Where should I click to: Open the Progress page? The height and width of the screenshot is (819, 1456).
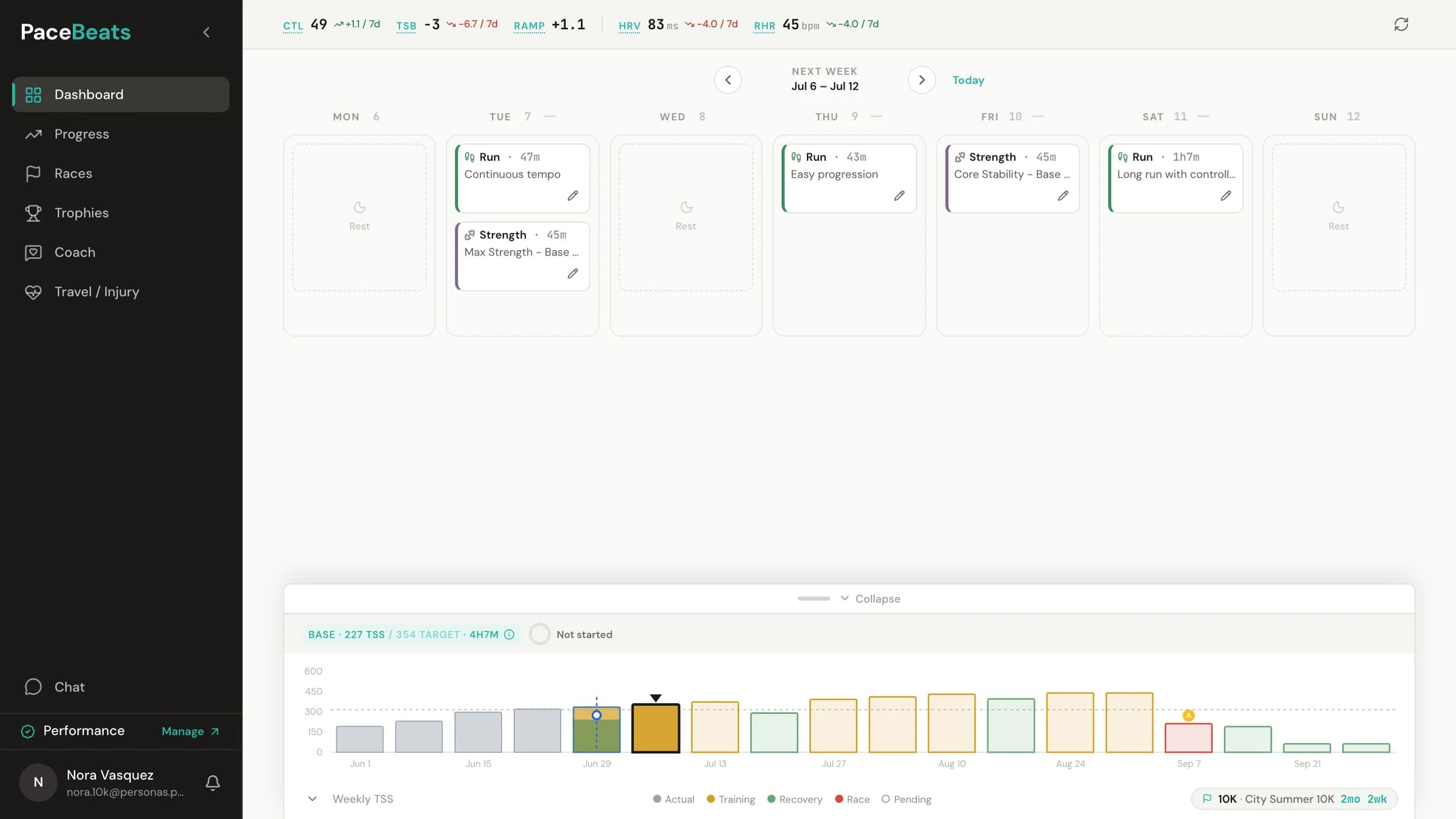click(121, 133)
